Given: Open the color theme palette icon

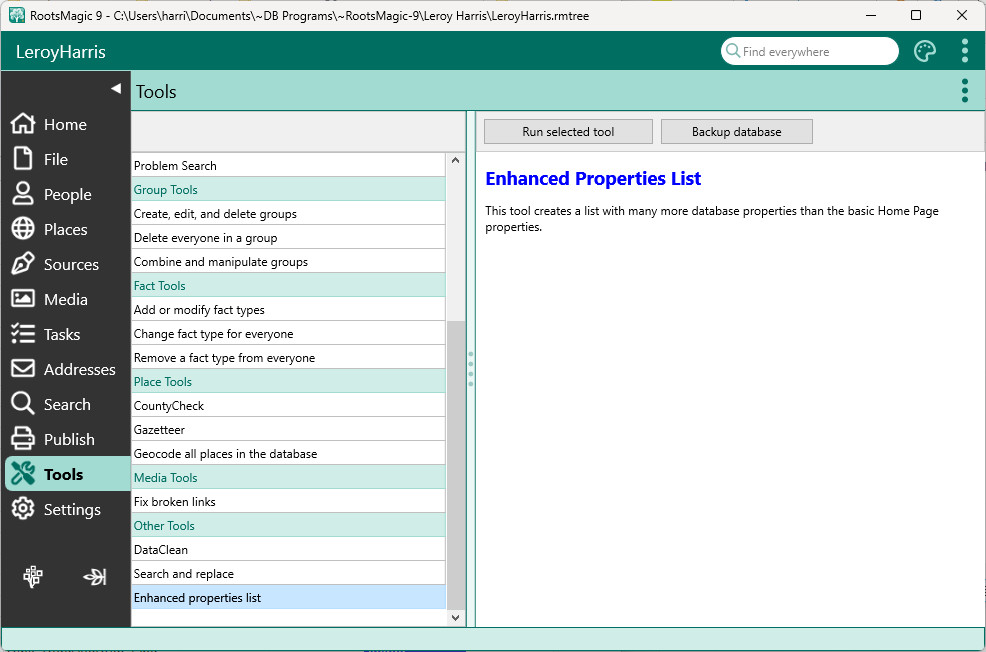Looking at the screenshot, I should [x=925, y=51].
